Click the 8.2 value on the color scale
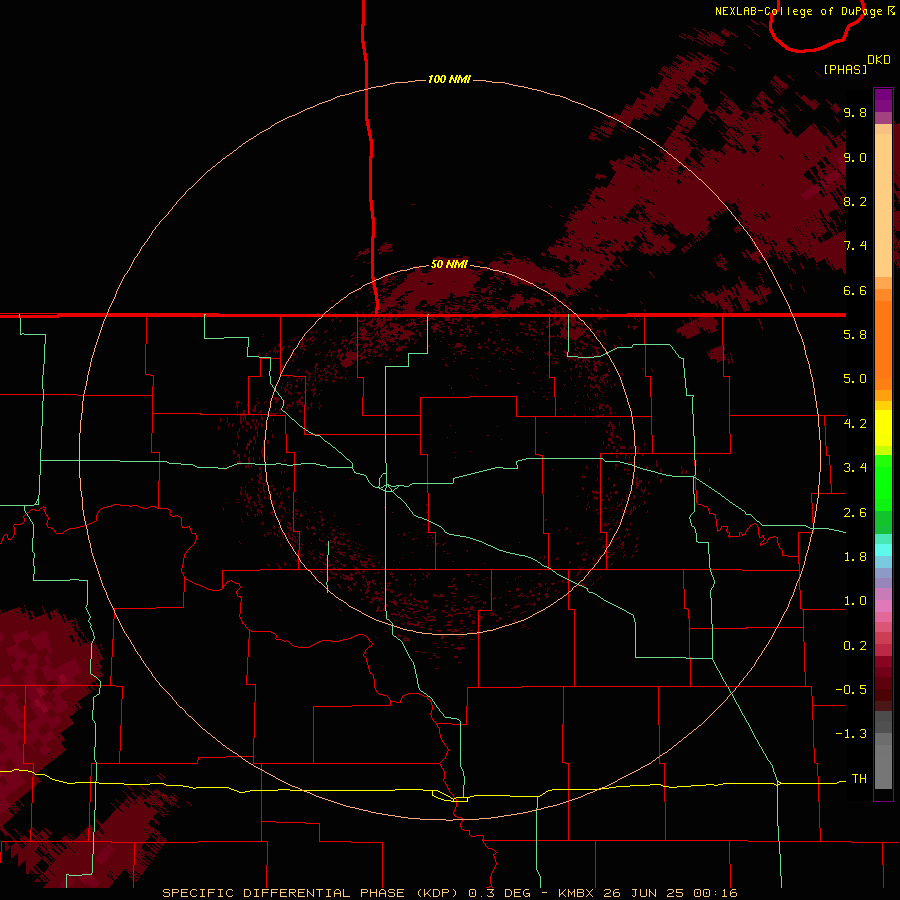Screen dimensions: 900x900 855,201
